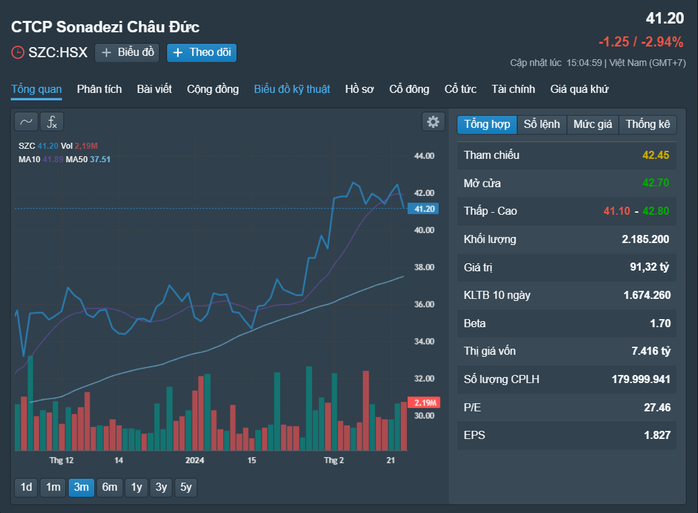
Task: Switch to Phân tích tab
Action: (x=99, y=90)
